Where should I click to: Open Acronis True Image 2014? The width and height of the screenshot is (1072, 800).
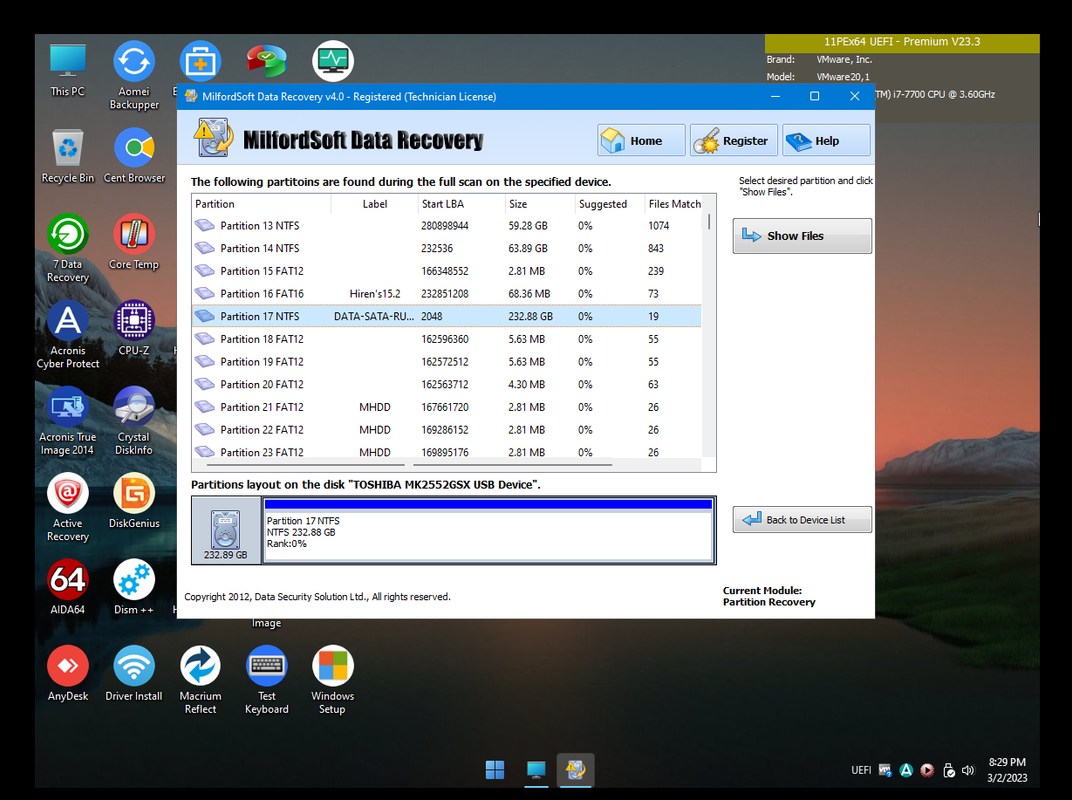tap(68, 421)
